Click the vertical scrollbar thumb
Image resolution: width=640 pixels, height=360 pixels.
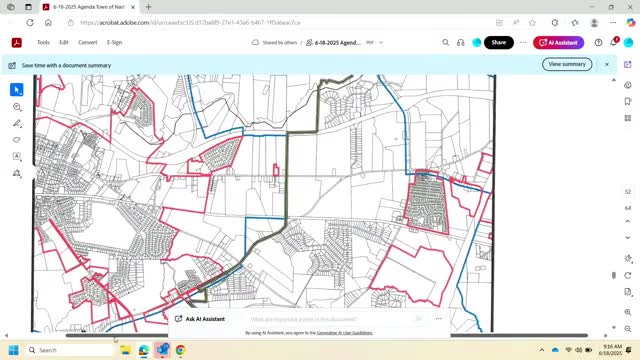pos(614,276)
